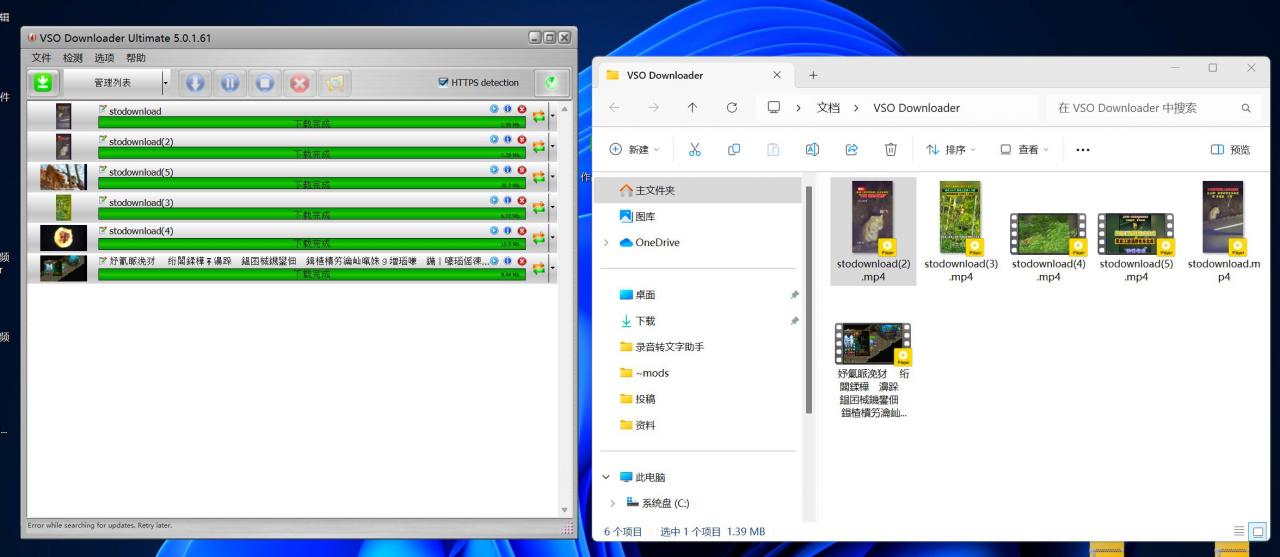
Task: Click the green download button in VSO toolbar
Action: point(43,83)
